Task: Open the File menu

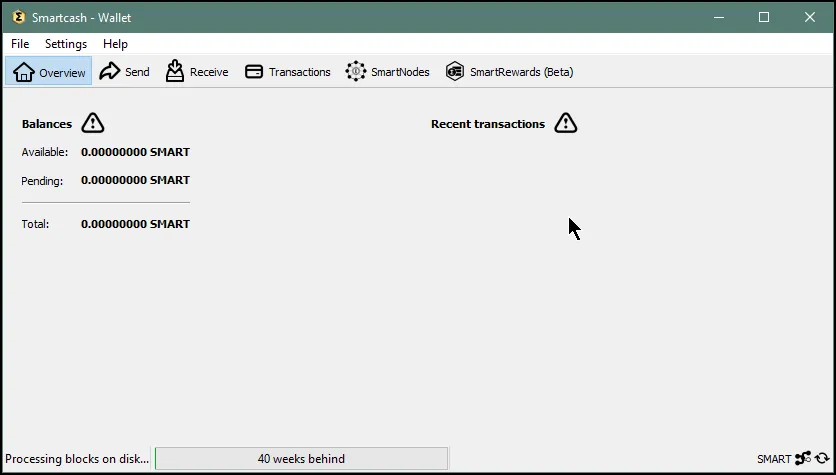Action: [20, 44]
